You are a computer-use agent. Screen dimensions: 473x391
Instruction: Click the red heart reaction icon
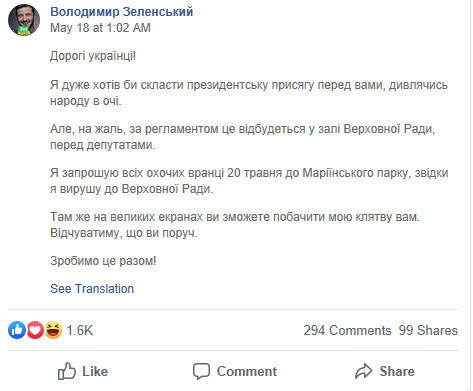[35, 330]
